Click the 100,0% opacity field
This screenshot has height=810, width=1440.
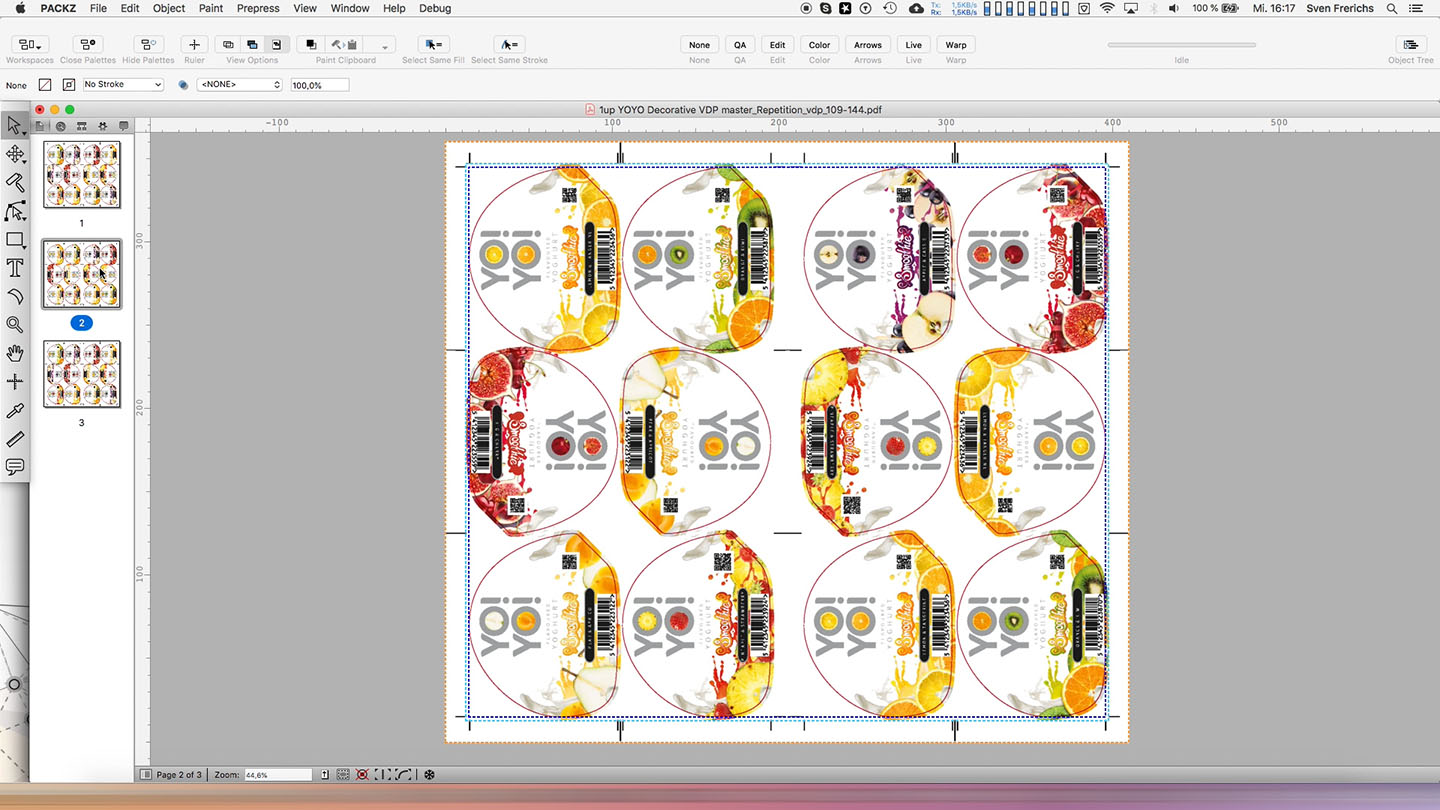click(x=319, y=85)
